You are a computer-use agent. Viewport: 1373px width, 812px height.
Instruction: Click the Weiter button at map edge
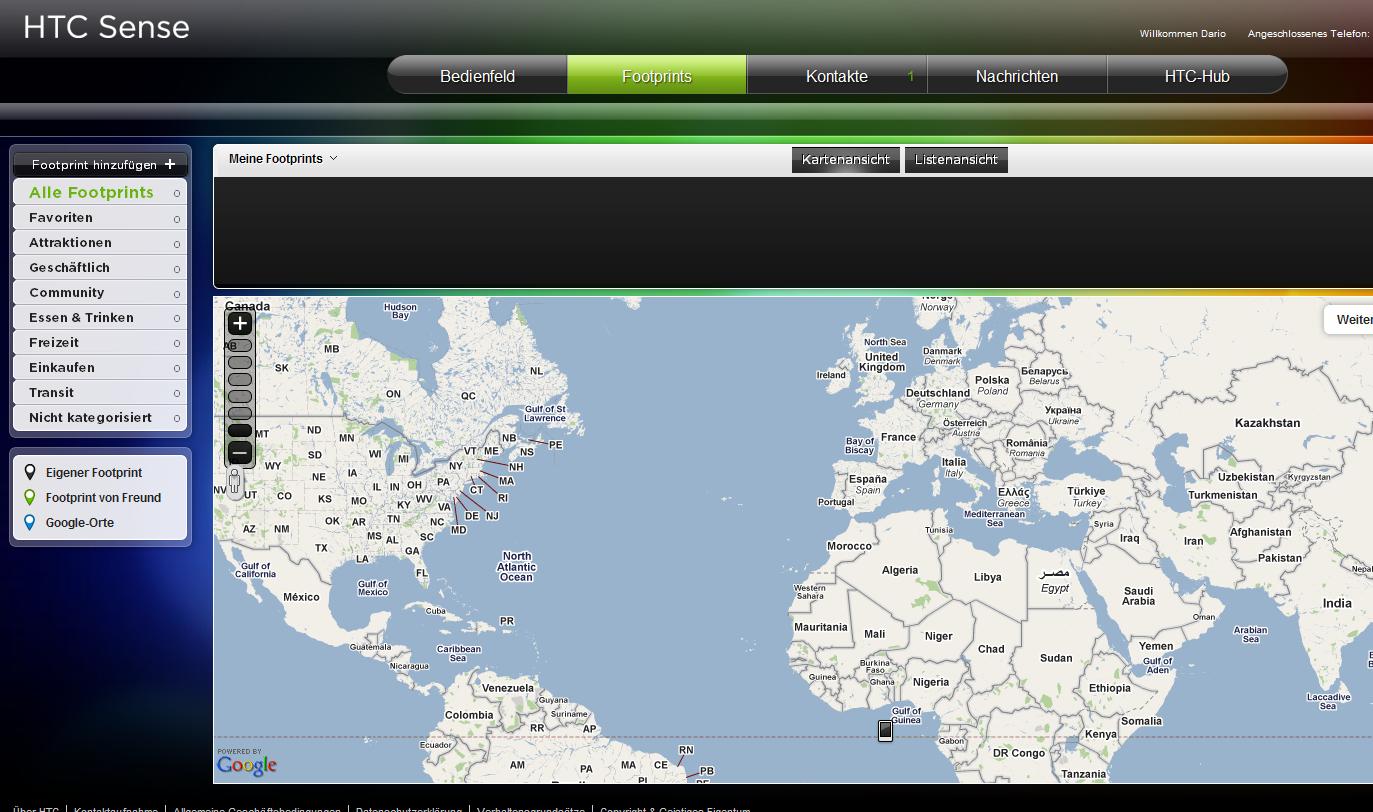(1349, 320)
